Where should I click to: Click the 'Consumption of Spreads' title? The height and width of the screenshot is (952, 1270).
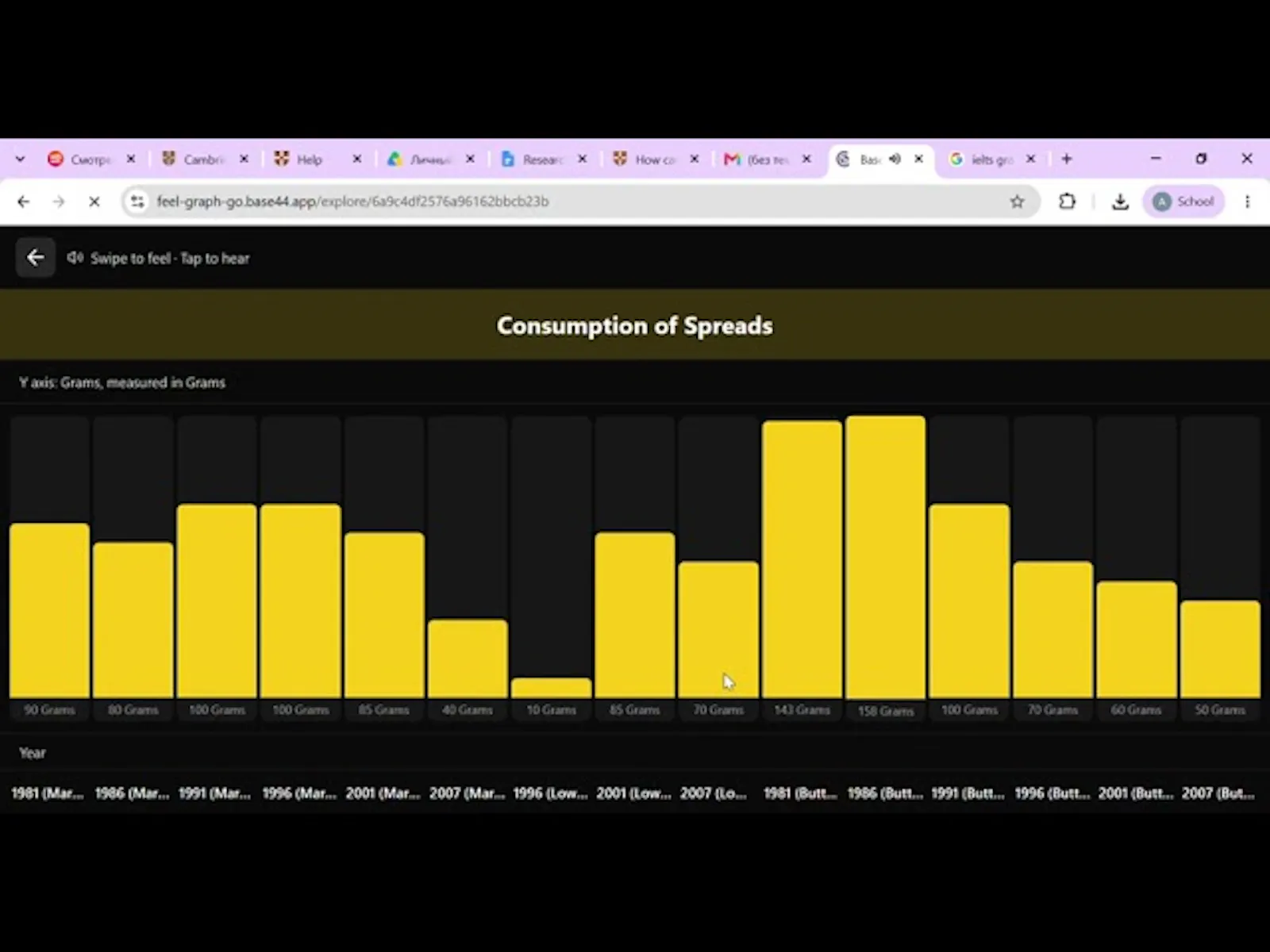click(x=635, y=325)
